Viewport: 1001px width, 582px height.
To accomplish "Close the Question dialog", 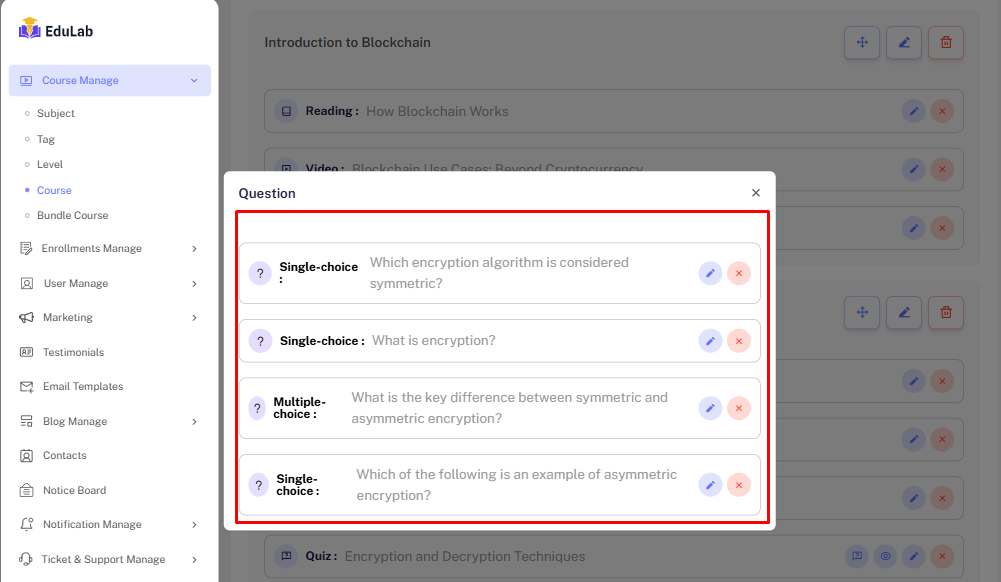I will 756,193.
